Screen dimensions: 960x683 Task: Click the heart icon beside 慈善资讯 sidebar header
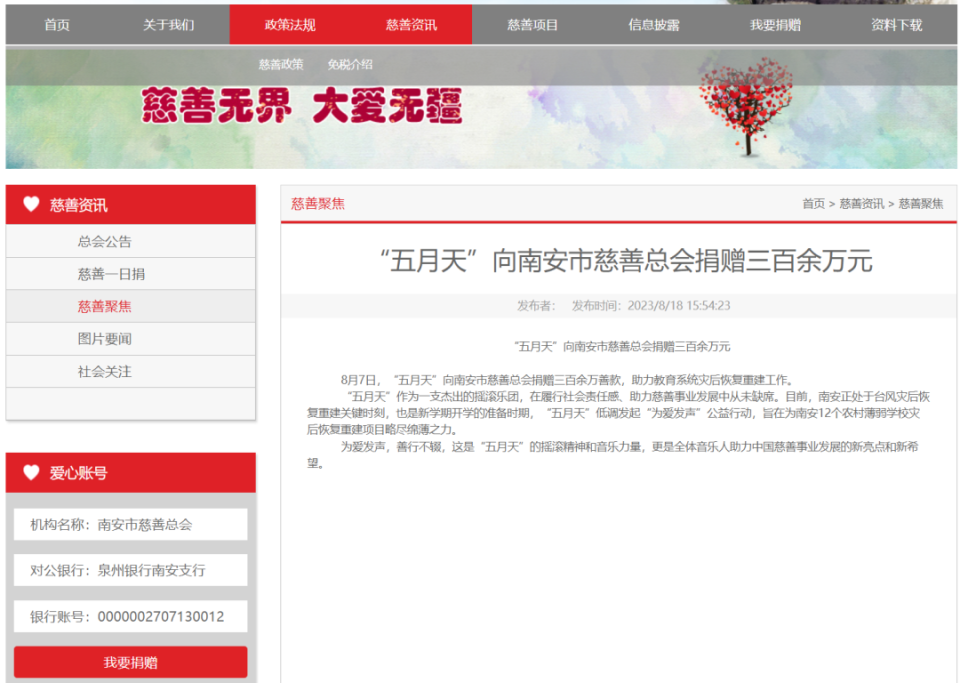coord(31,204)
